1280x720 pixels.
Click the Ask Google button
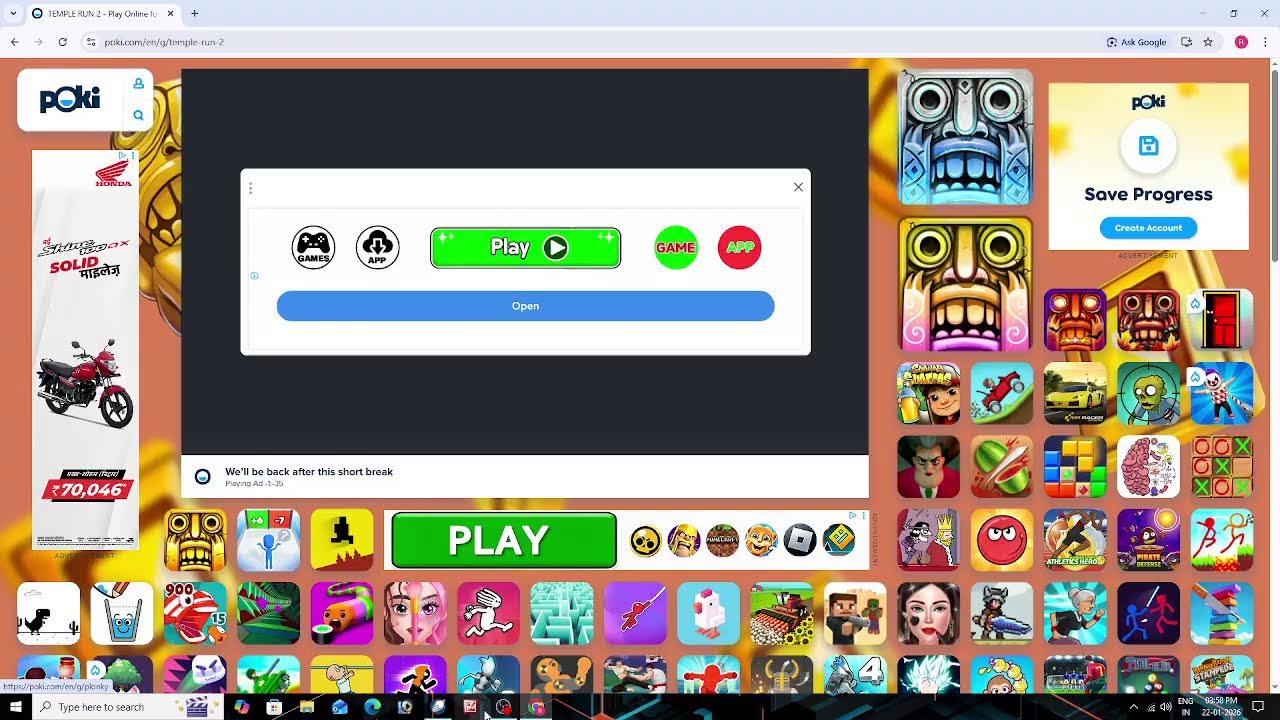coord(1136,42)
